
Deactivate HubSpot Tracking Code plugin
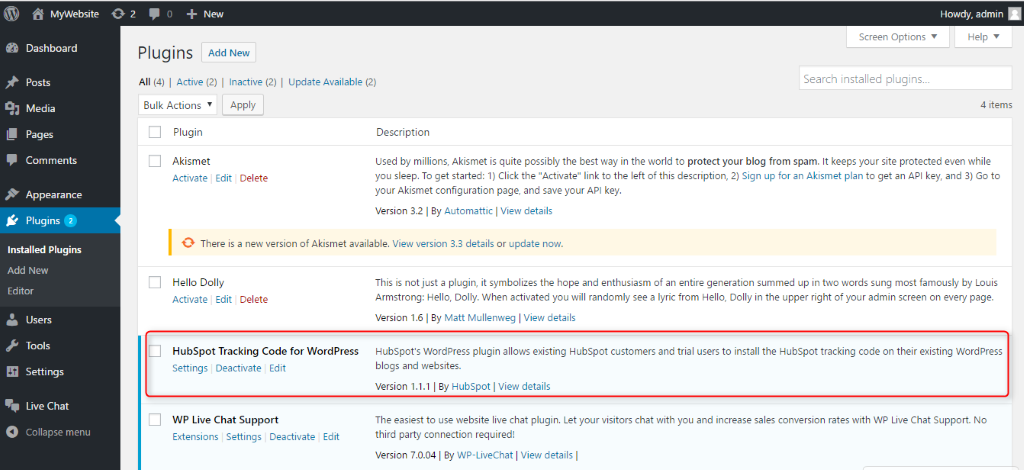(x=238, y=368)
